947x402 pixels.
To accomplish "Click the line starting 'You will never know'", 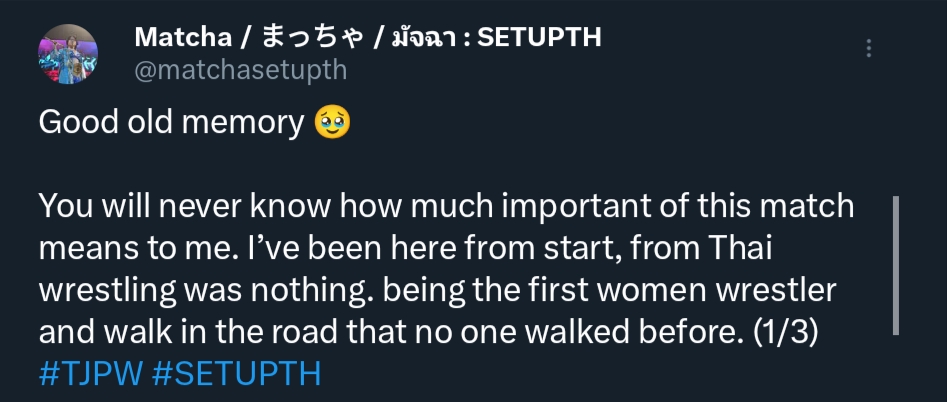I will [x=446, y=206].
